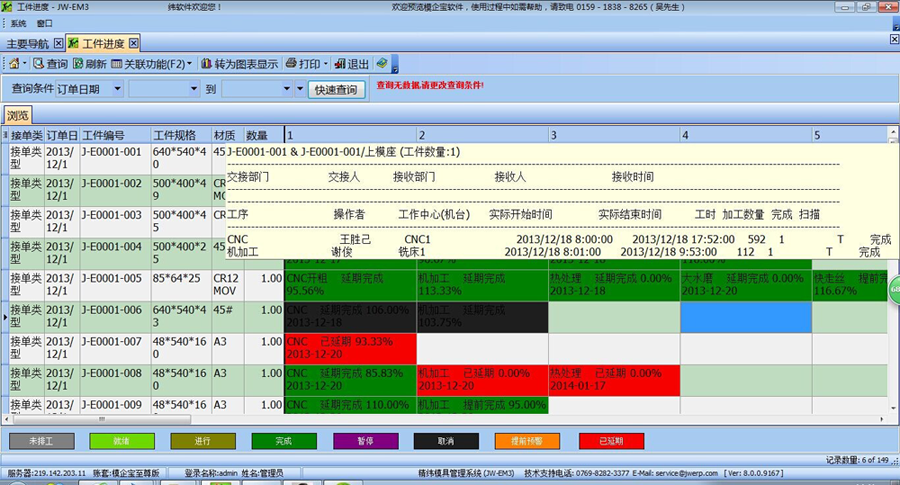Expand the 关联功能(F2) dropdown arrow

[x=189, y=64]
